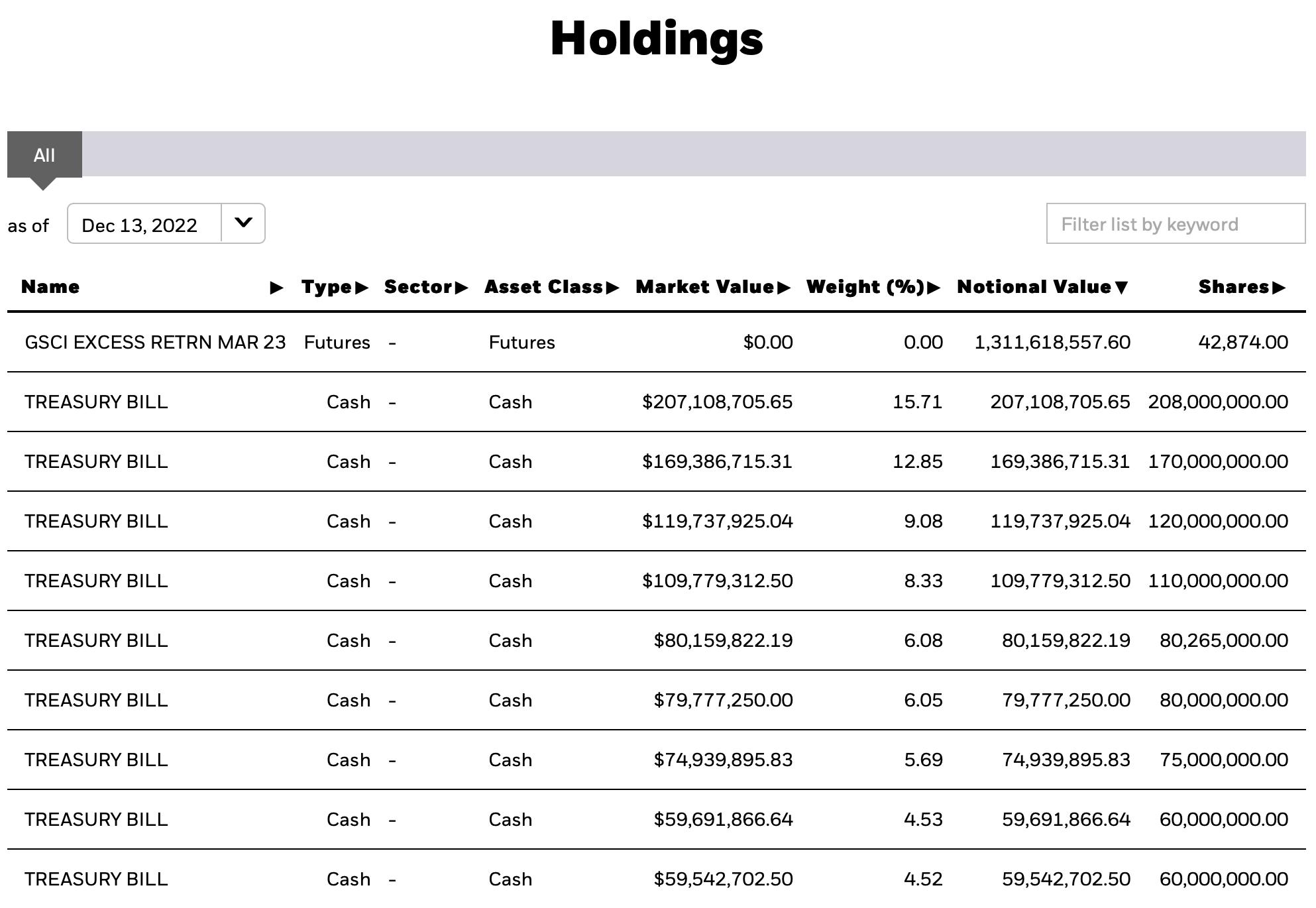Click the 5.69 weight cell
The width and height of the screenshot is (1316, 908).
point(923,760)
